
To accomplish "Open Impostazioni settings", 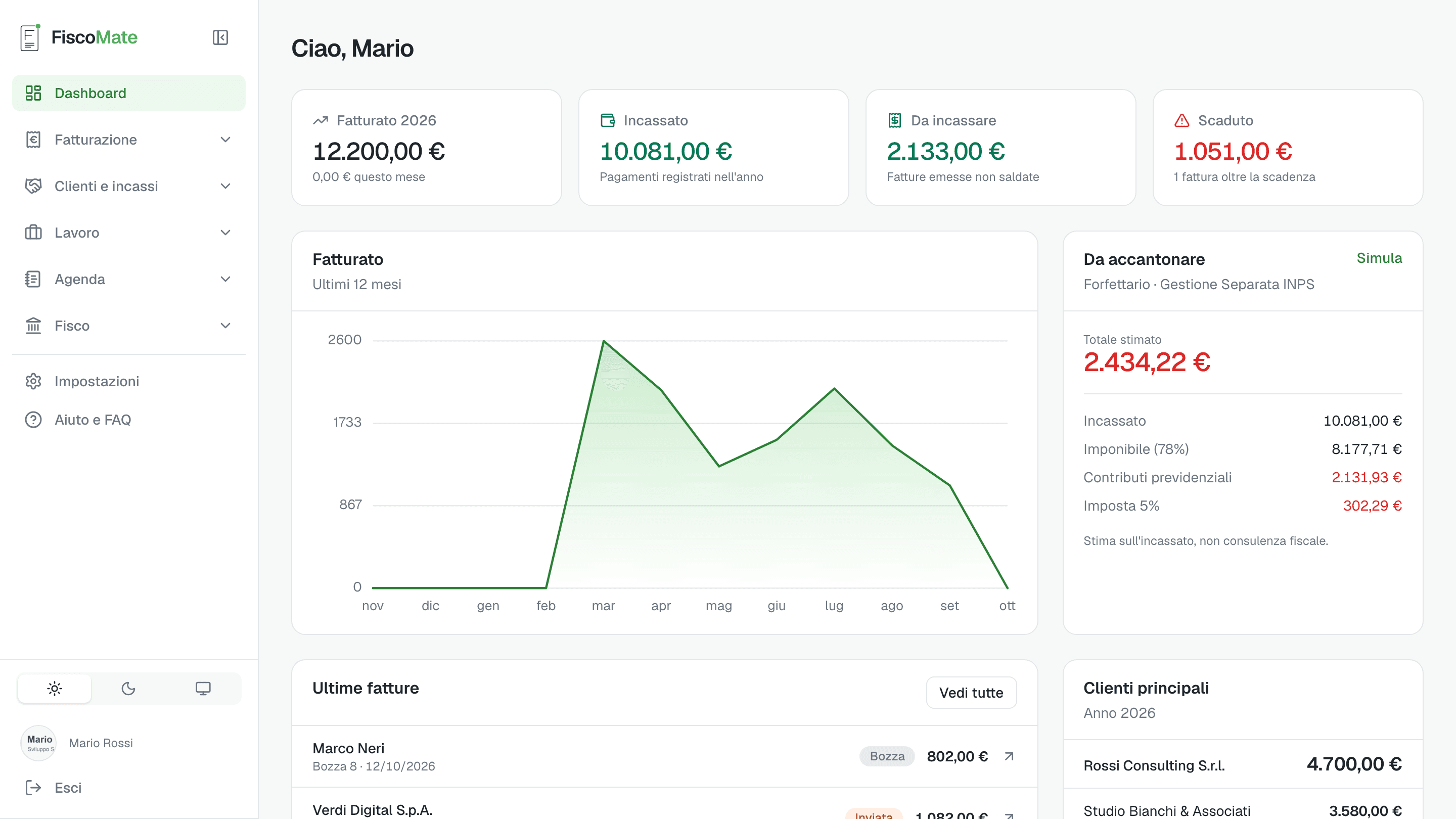I will (129, 382).
